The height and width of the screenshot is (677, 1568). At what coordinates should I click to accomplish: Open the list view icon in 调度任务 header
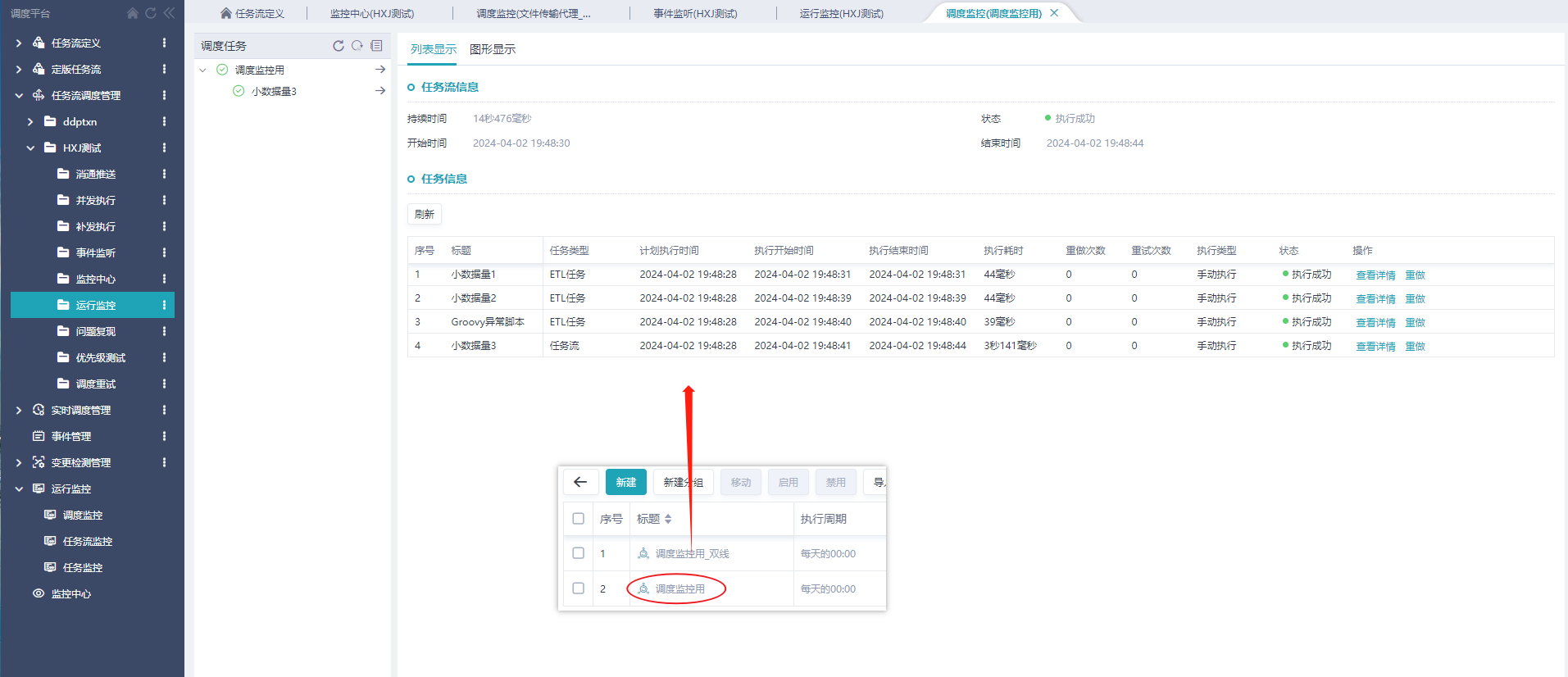pyautogui.click(x=376, y=46)
